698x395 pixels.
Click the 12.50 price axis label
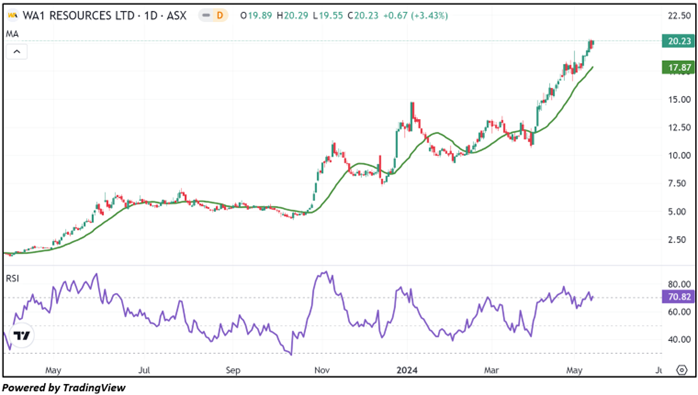679,127
